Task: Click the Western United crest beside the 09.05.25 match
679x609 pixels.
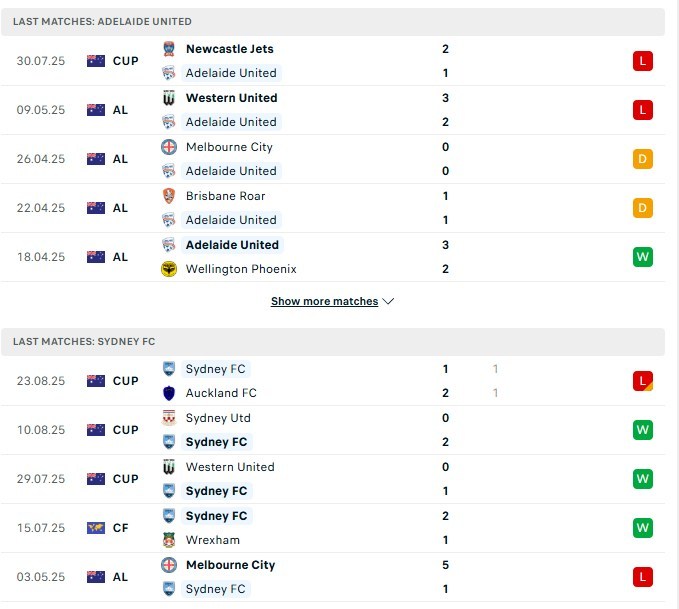Action: (169, 98)
